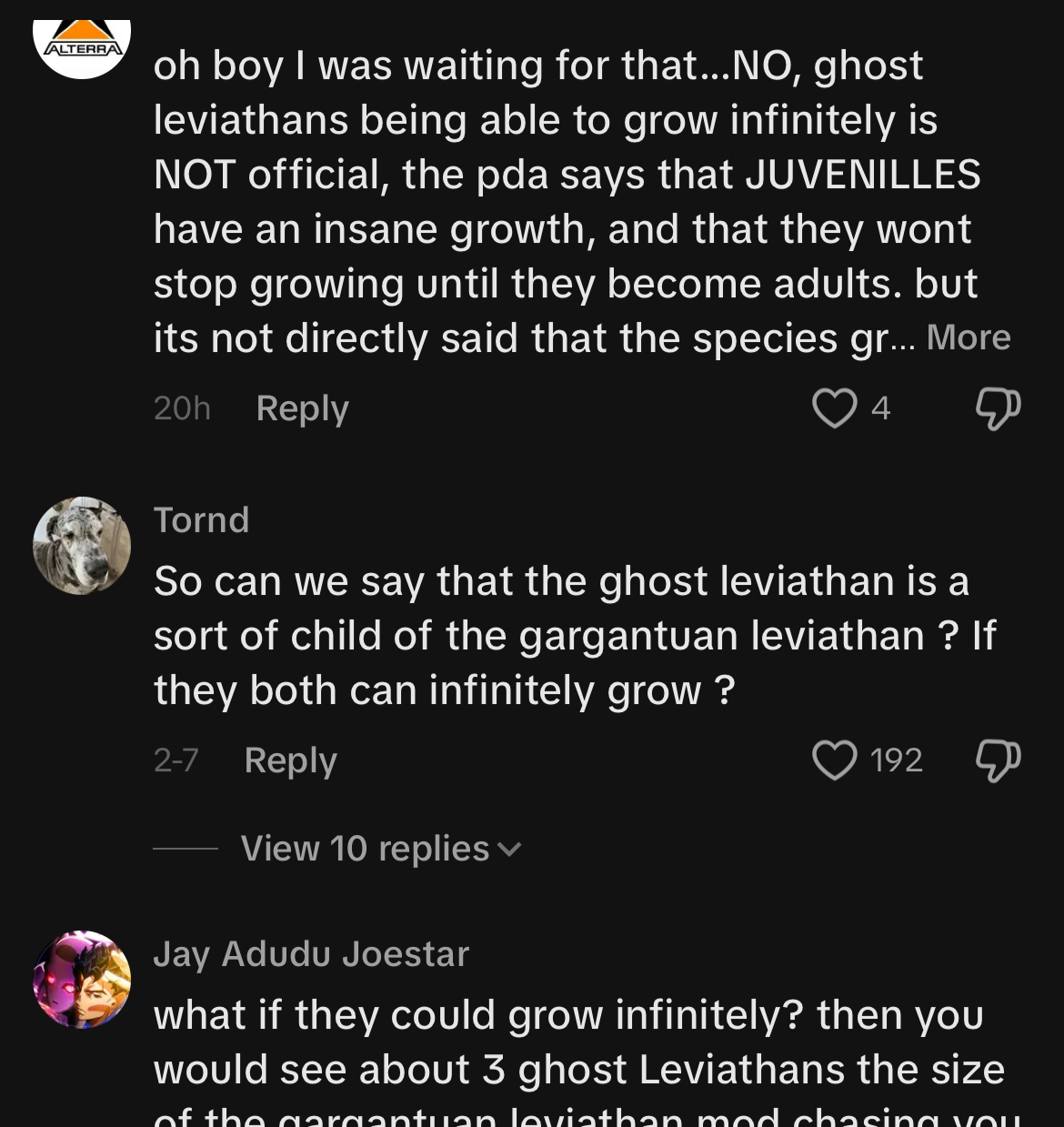Dislike the comment about JUVENILLES growth

click(998, 408)
